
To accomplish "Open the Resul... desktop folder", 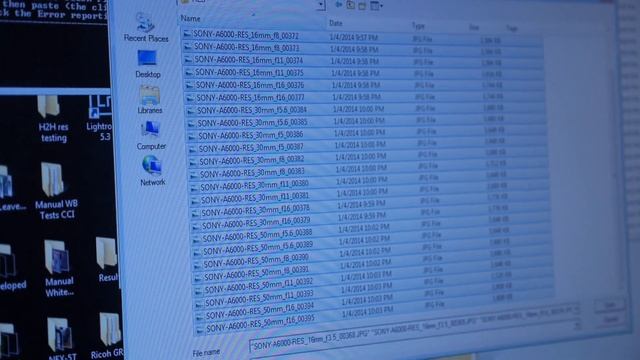I will (107, 260).
